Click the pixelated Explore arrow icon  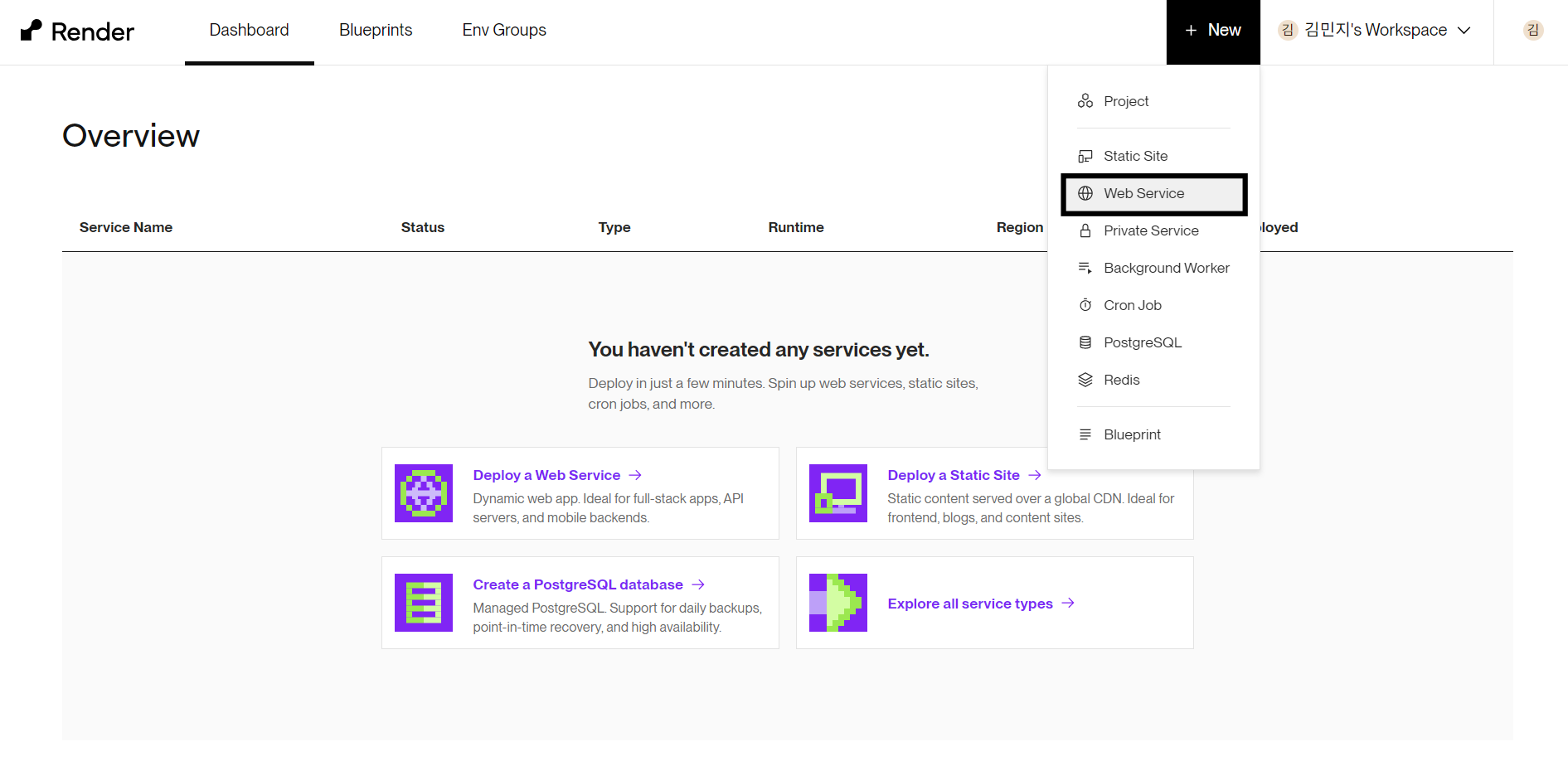click(838, 603)
